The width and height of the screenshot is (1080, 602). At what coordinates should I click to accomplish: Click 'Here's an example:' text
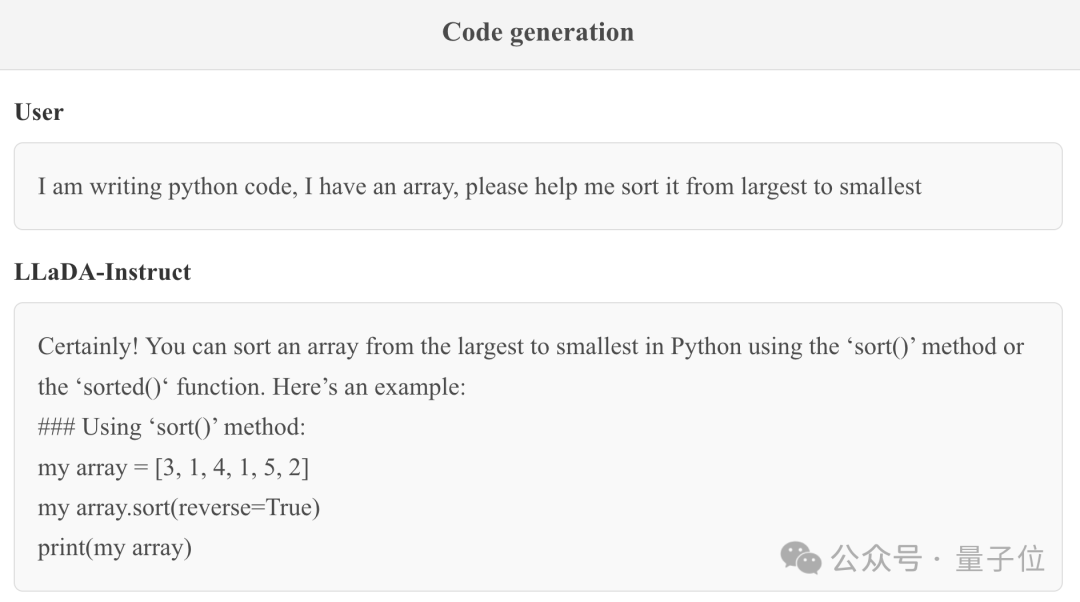click(x=369, y=387)
